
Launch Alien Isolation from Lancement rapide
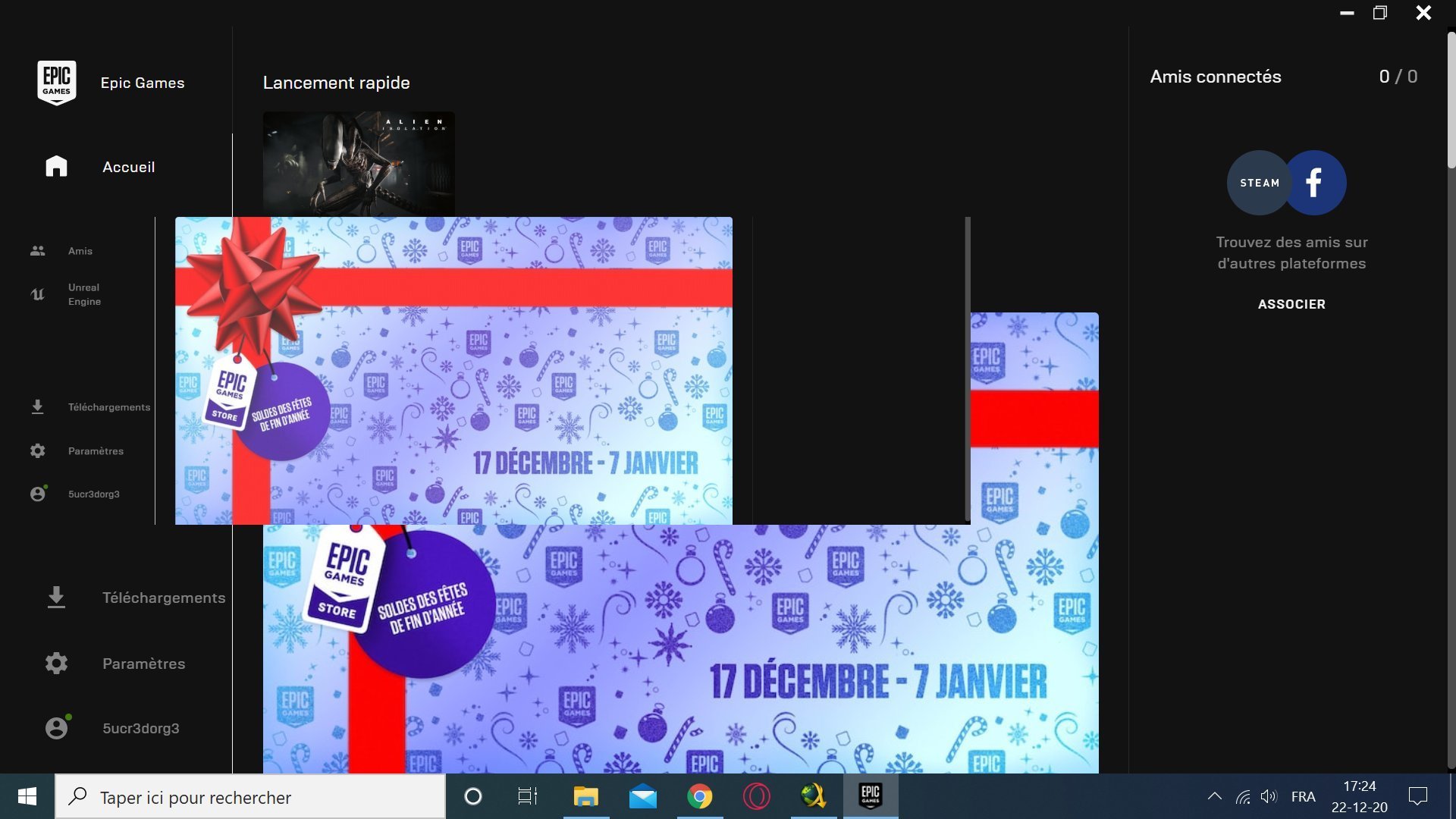359,164
